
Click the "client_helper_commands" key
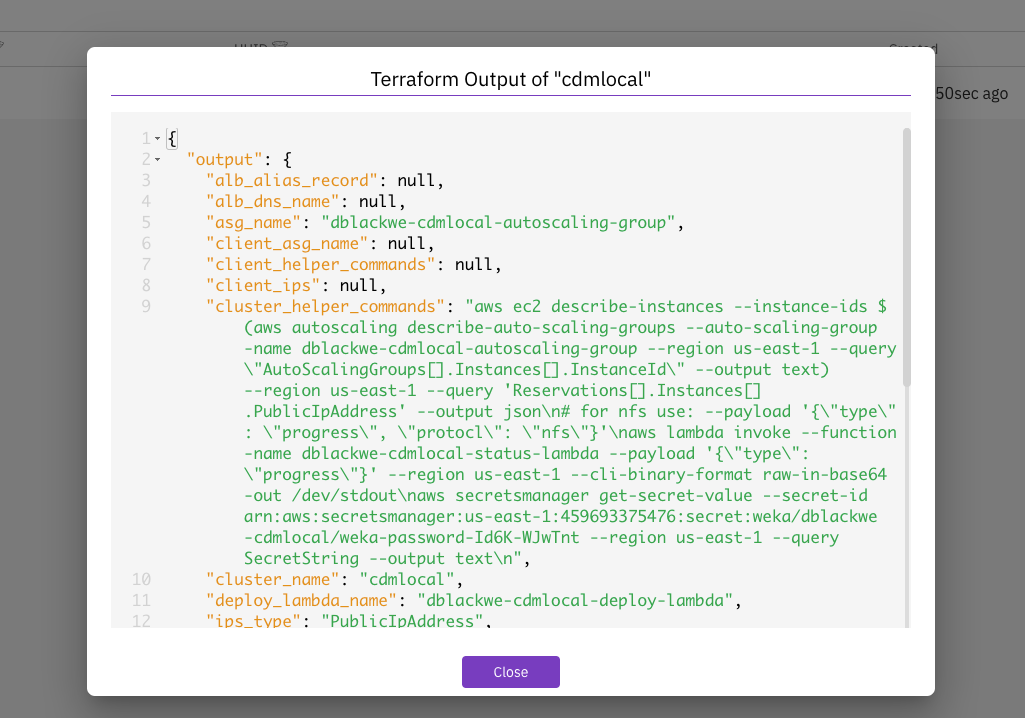click(x=325, y=264)
